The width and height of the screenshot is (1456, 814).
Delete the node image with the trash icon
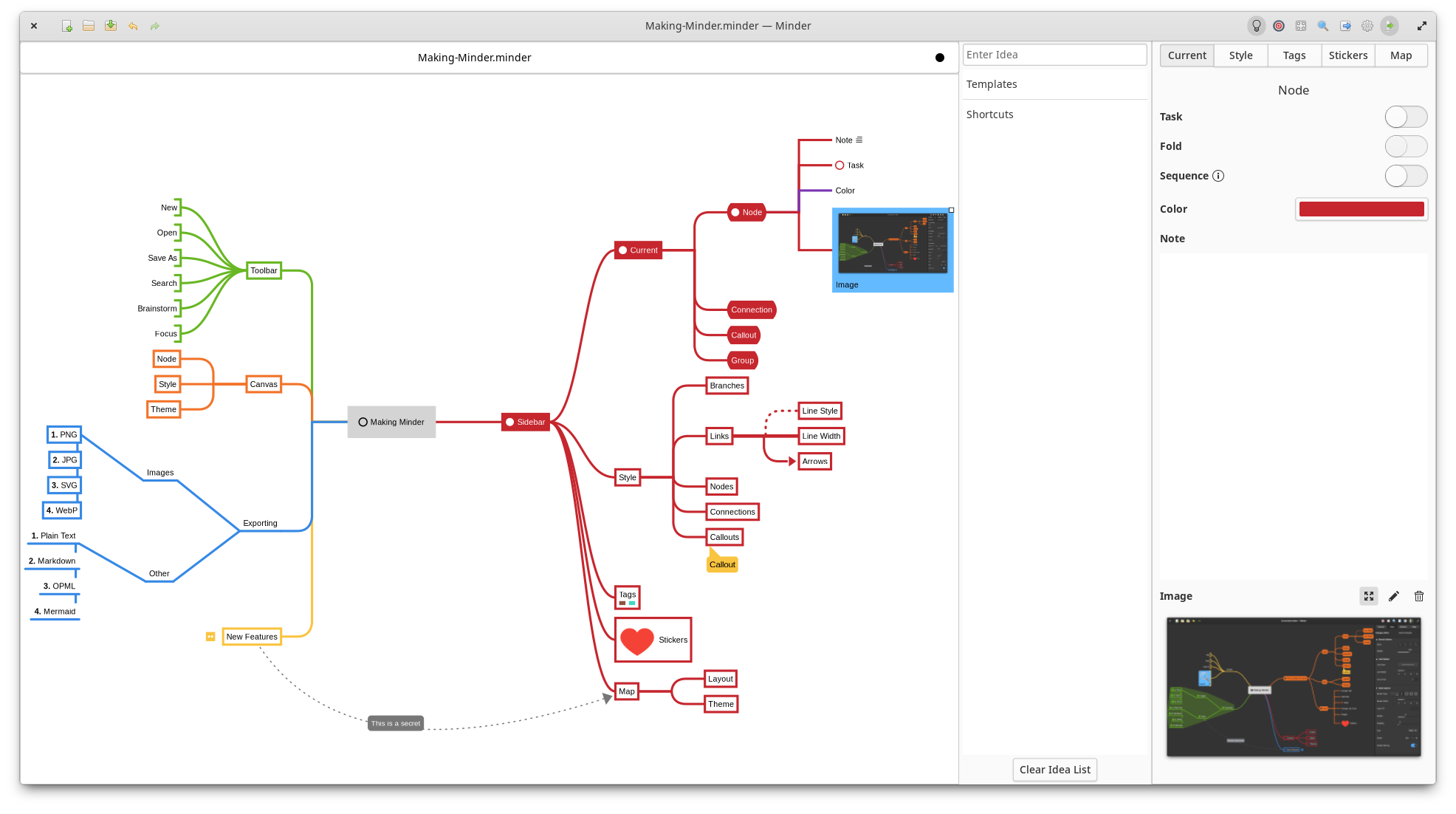point(1419,596)
